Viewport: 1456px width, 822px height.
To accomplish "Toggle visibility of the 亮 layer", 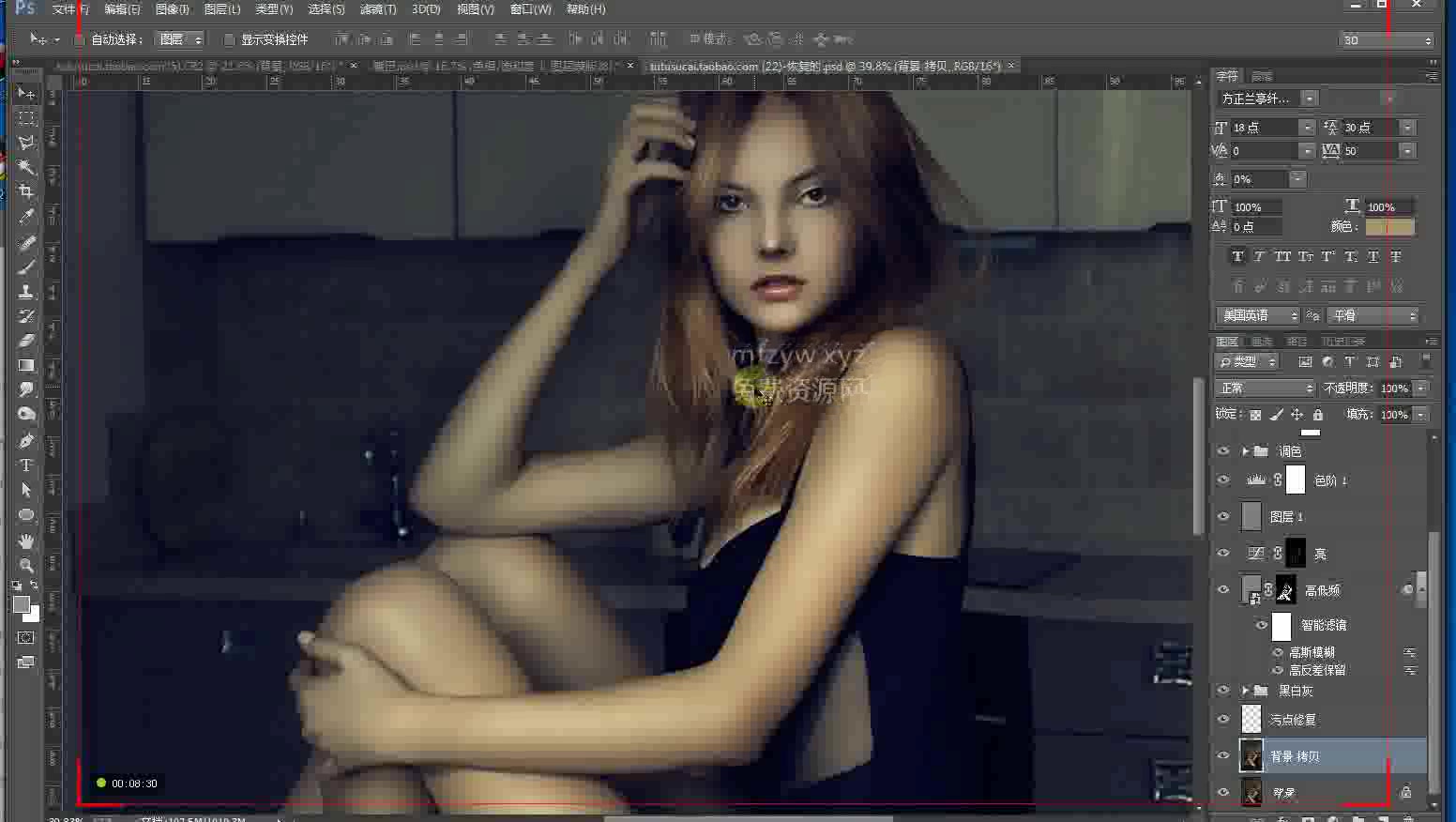I will point(1223,553).
